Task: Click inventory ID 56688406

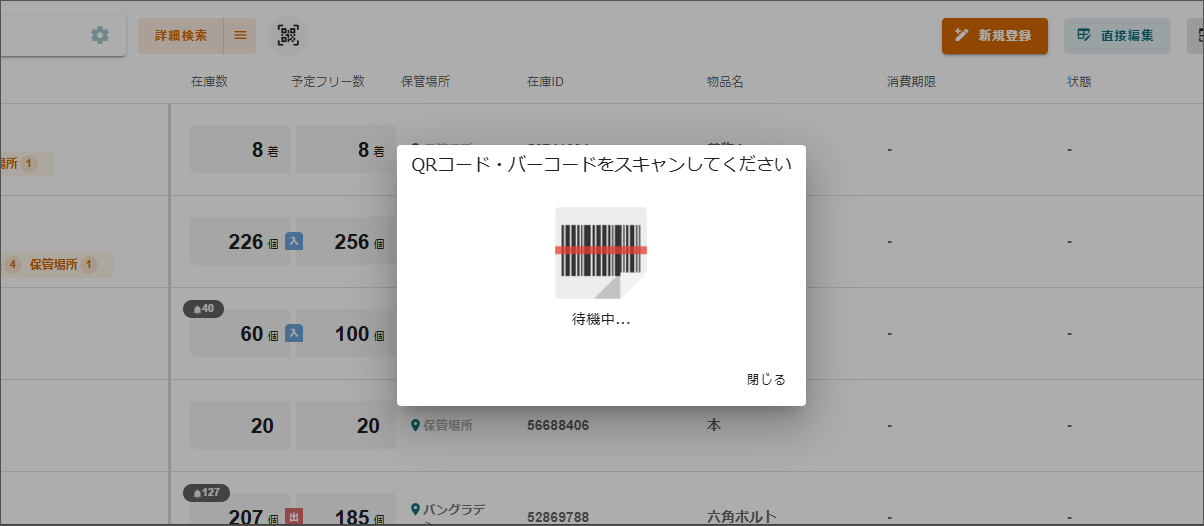Action: point(558,425)
